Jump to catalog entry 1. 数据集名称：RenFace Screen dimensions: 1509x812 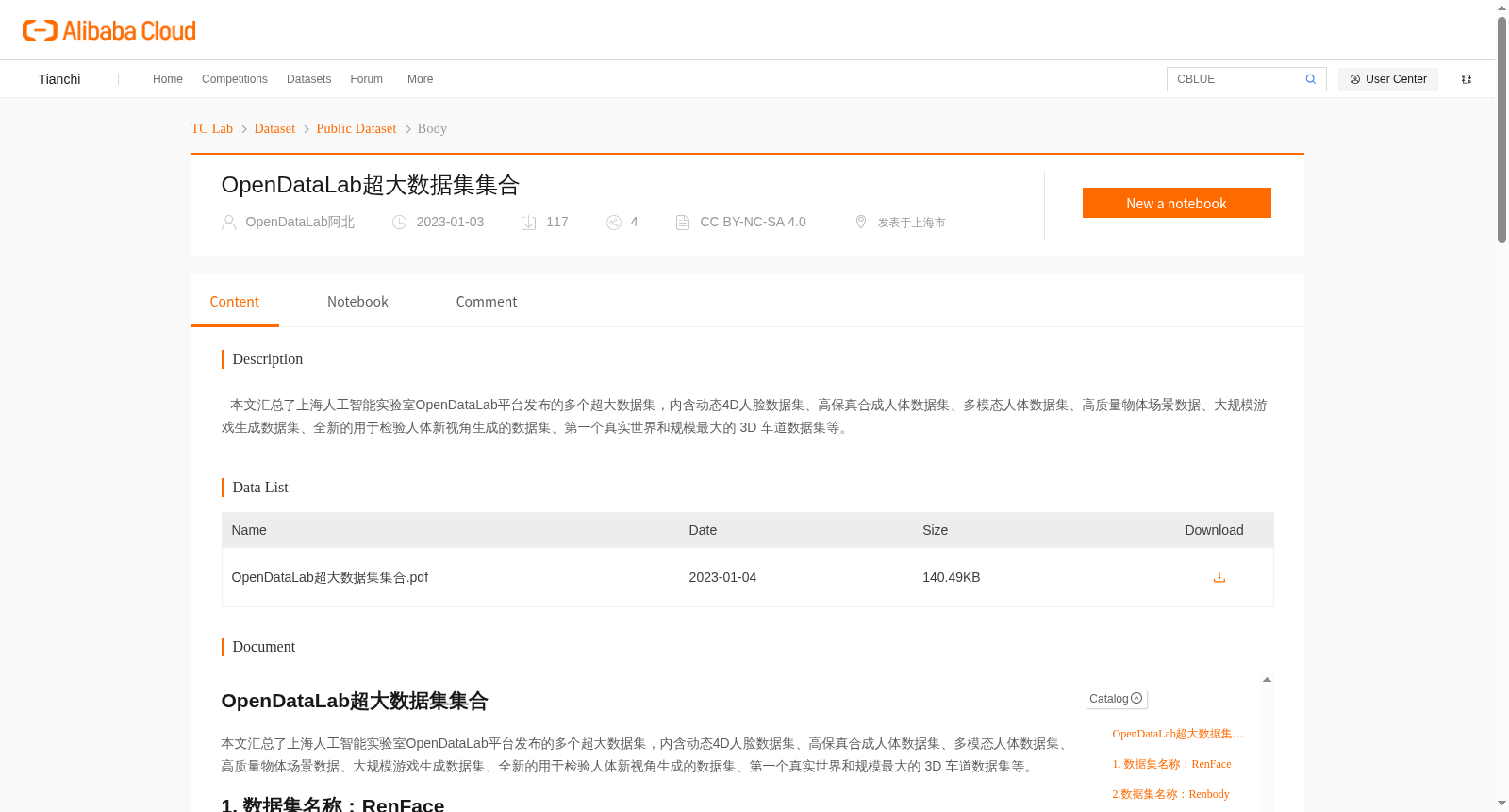pyautogui.click(x=1171, y=764)
